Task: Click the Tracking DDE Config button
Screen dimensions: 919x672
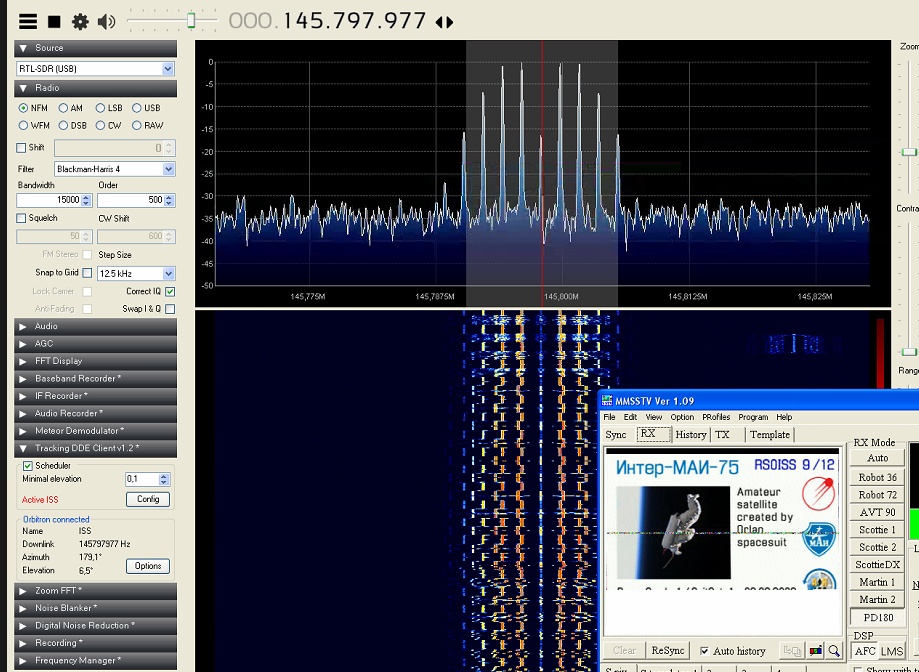Action: coord(148,499)
